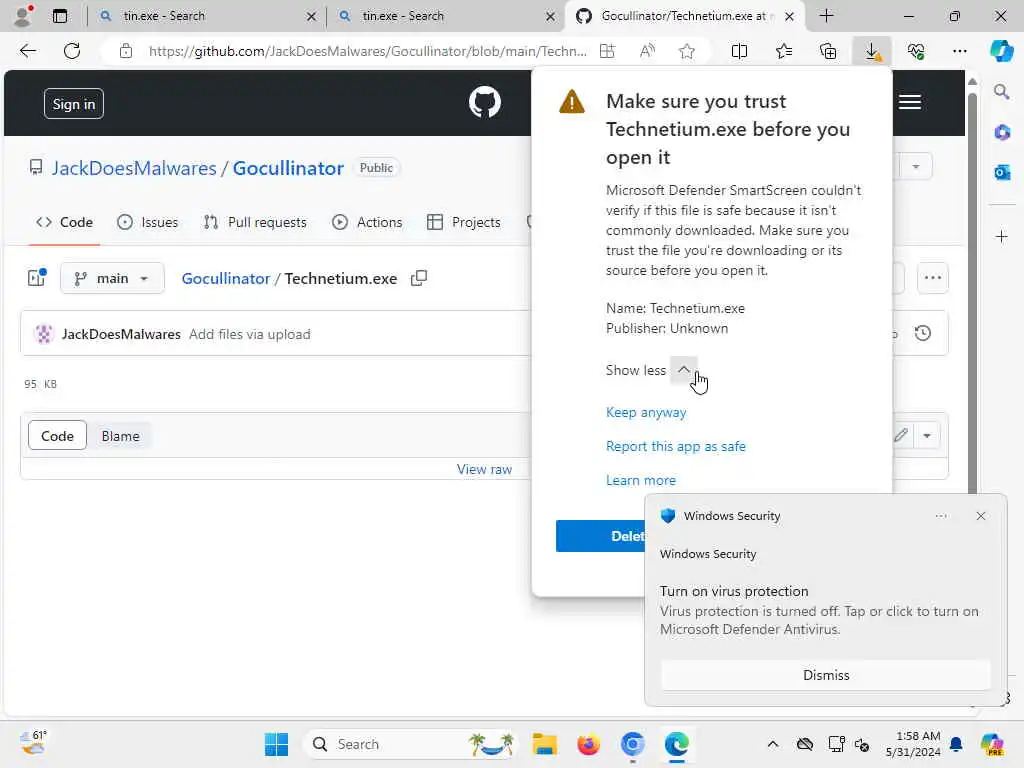Open Windows Security notification options
The image size is (1024, 768).
coord(941,516)
